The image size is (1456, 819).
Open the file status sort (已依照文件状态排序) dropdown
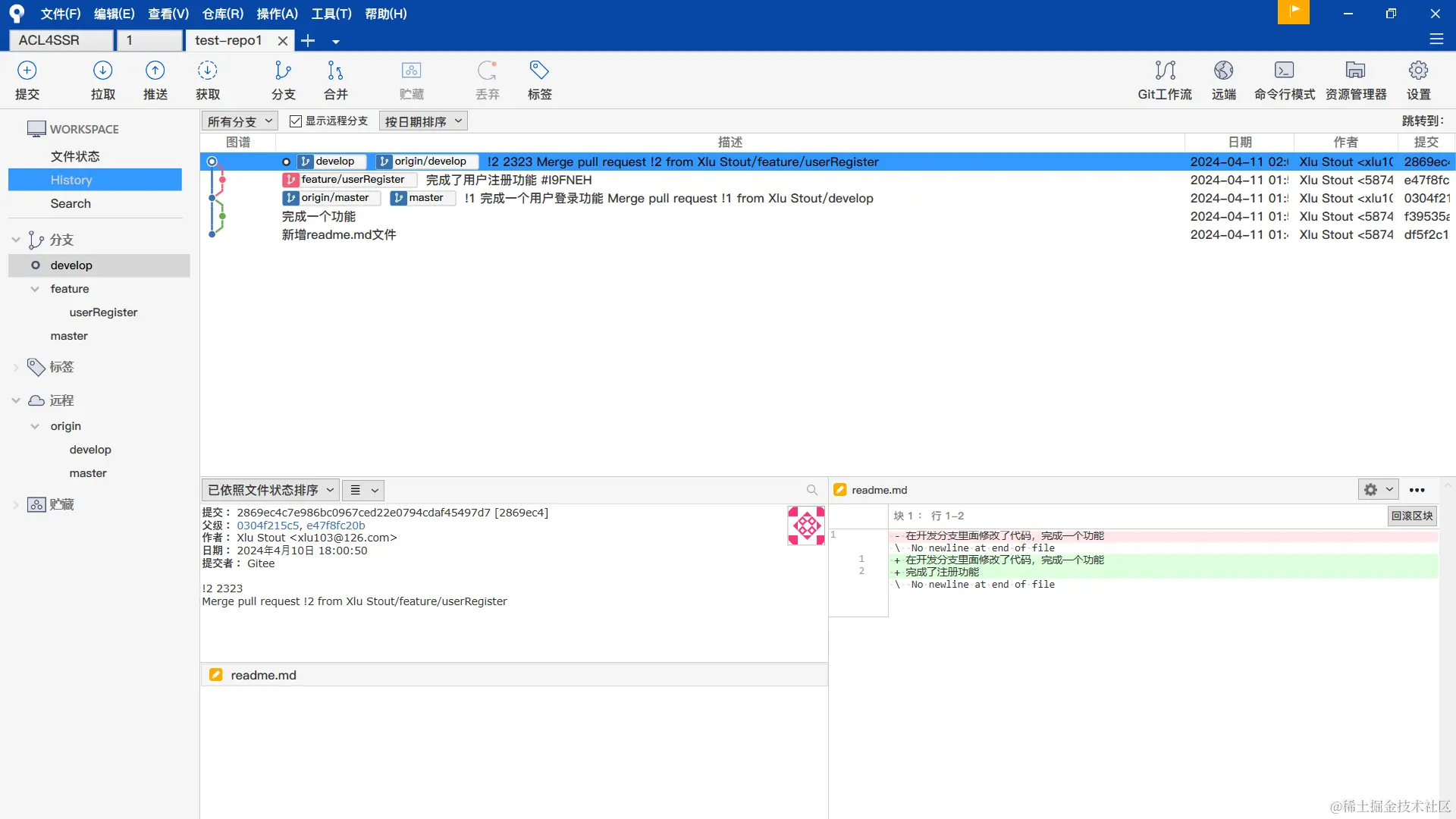[270, 491]
